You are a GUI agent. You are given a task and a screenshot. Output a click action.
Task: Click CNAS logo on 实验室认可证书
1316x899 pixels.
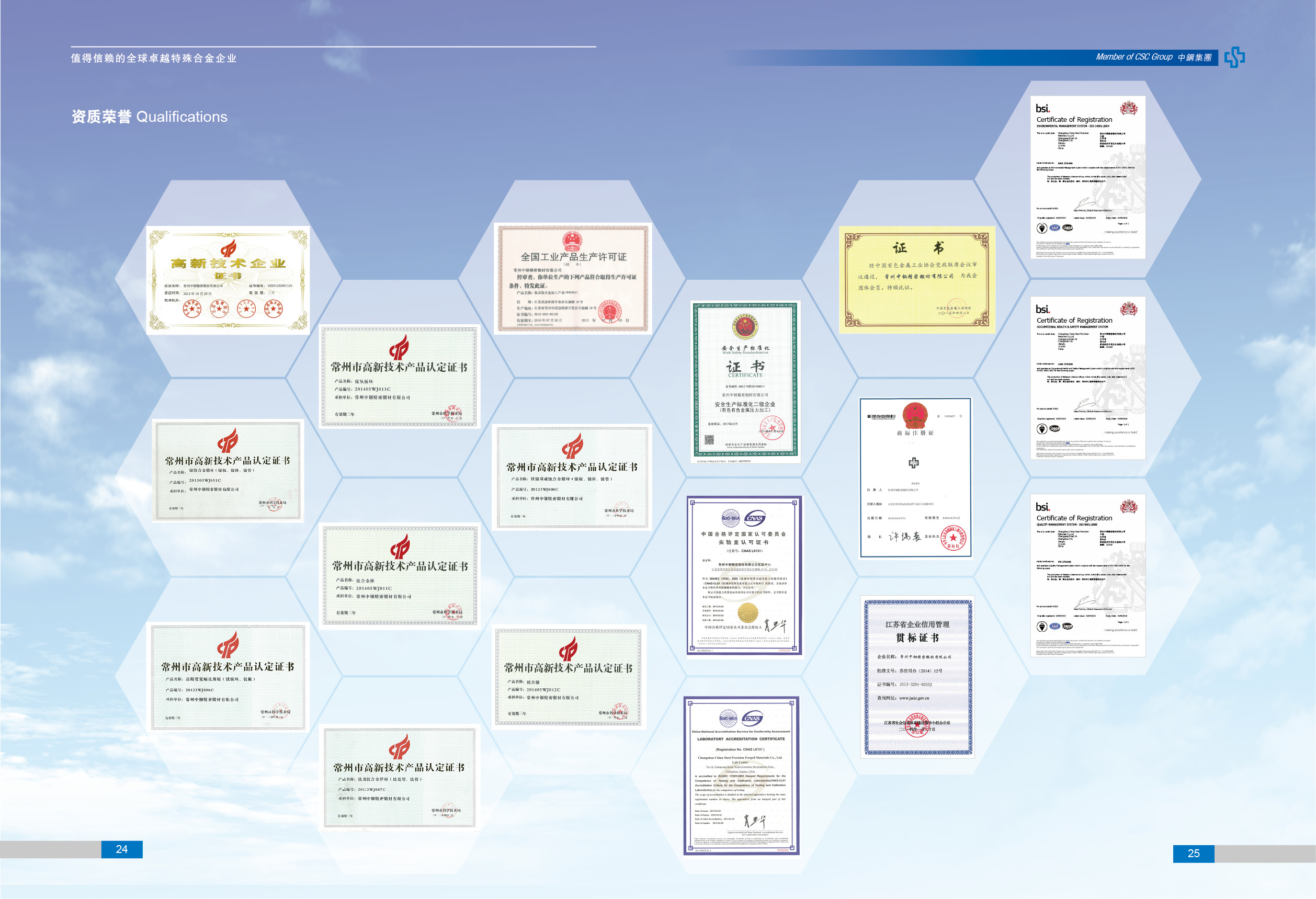(755, 517)
